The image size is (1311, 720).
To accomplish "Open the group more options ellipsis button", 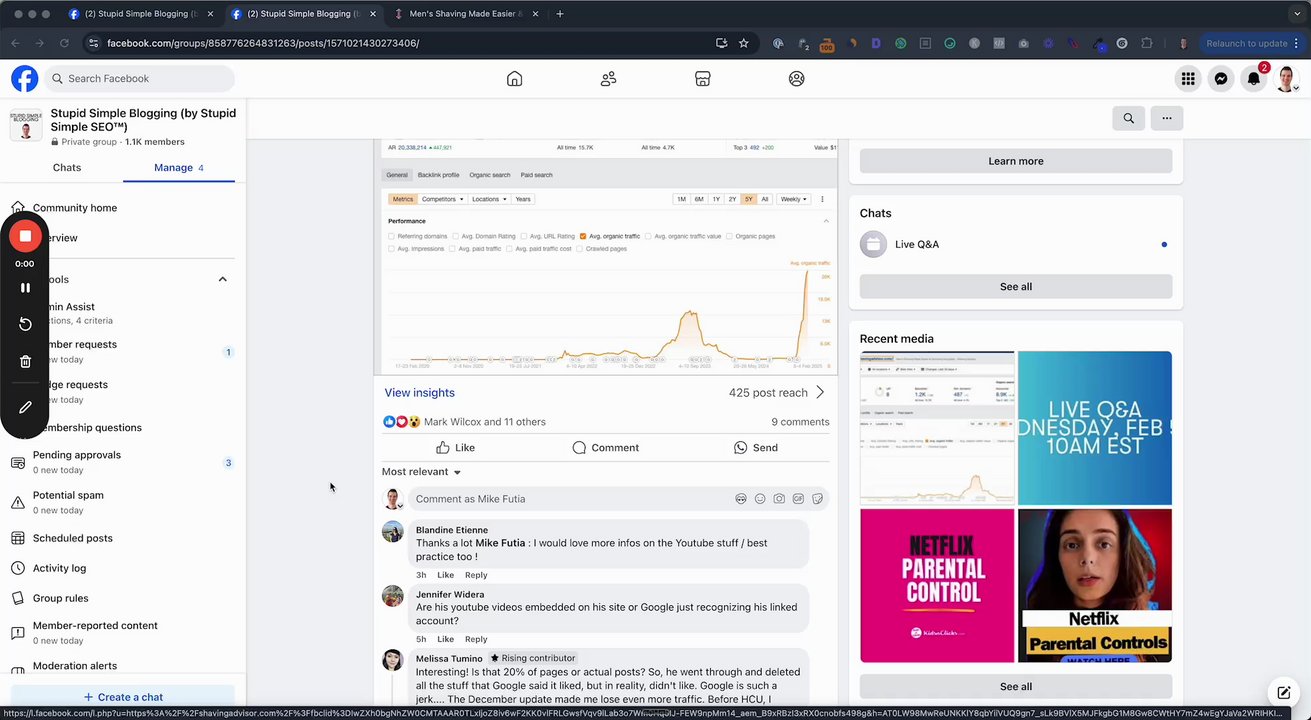I will click(x=1167, y=118).
